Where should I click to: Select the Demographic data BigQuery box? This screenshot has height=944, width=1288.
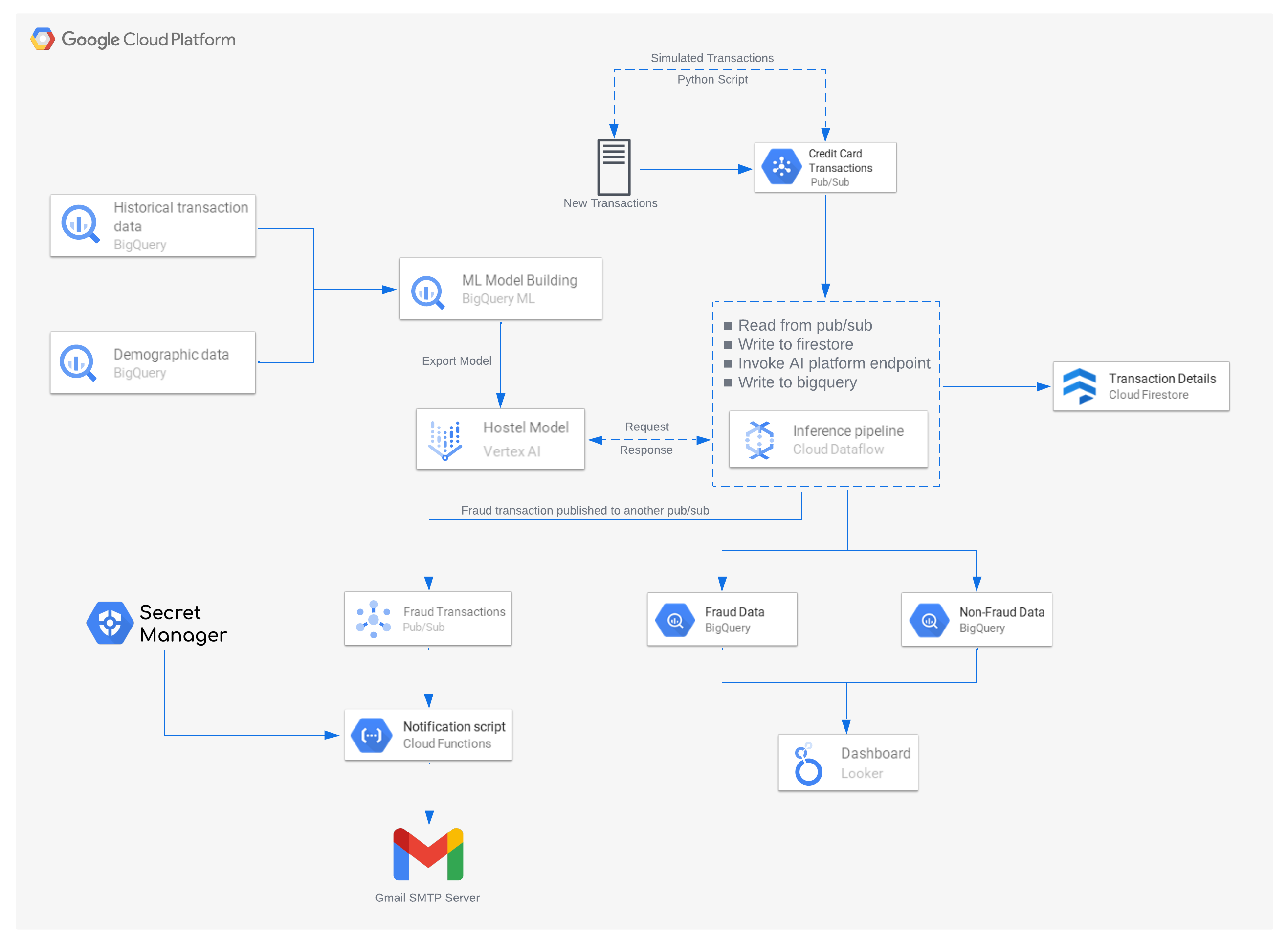click(153, 363)
